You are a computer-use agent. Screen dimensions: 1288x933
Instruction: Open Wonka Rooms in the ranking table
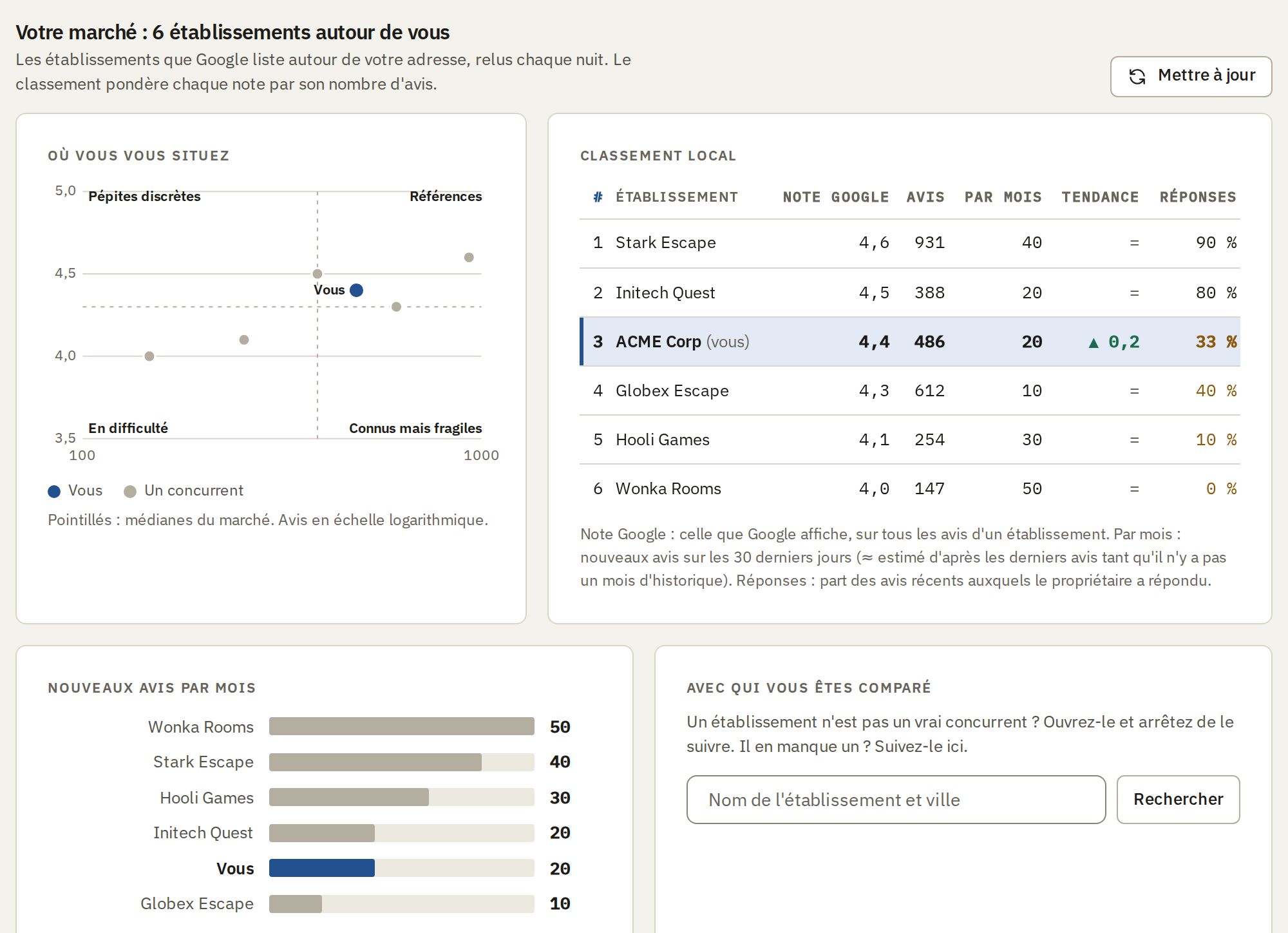click(x=910, y=488)
